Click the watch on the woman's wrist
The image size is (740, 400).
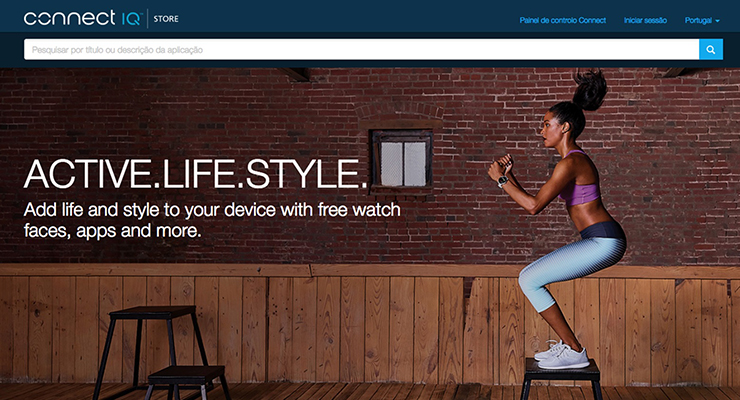[503, 181]
